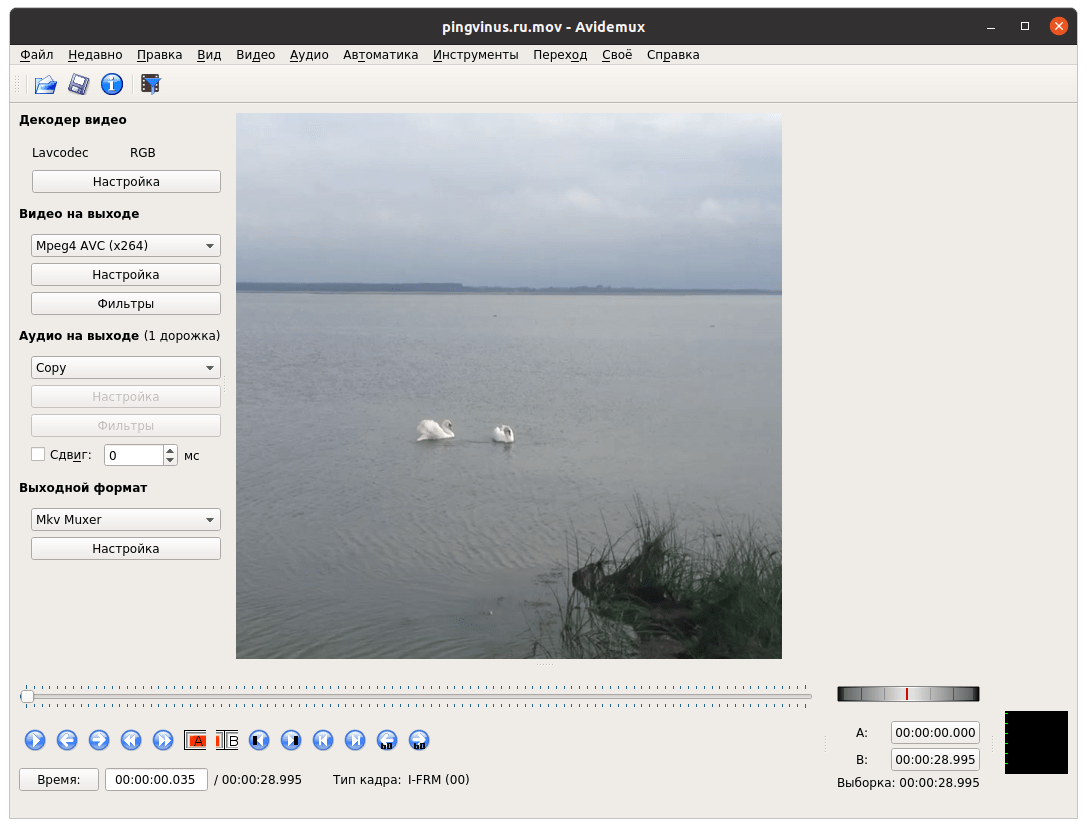
Task: Expand the Mkv Muxer output format dropdown
Action: pyautogui.click(x=126, y=520)
